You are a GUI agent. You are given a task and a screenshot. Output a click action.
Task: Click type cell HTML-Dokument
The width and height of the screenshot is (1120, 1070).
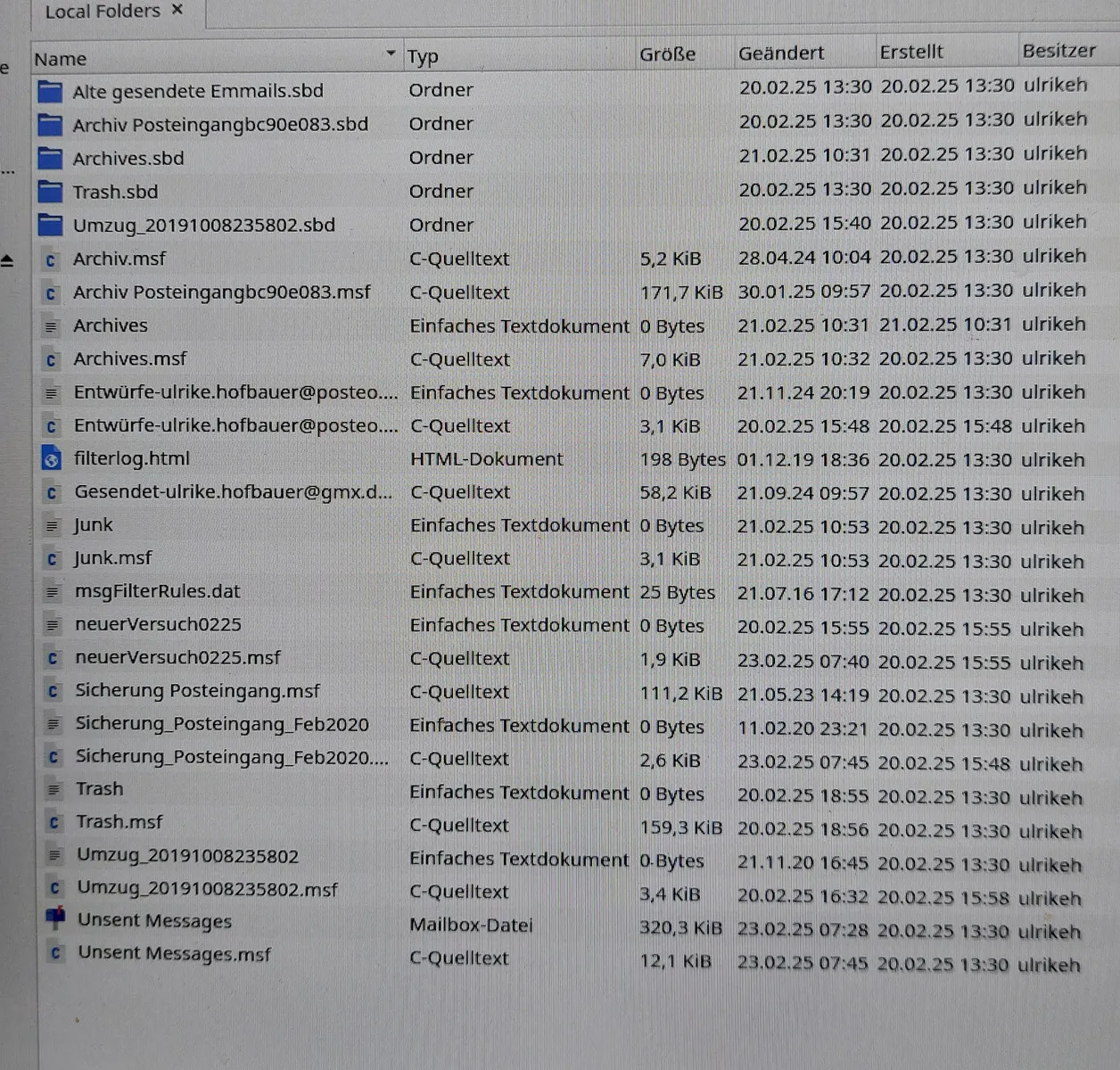click(487, 459)
